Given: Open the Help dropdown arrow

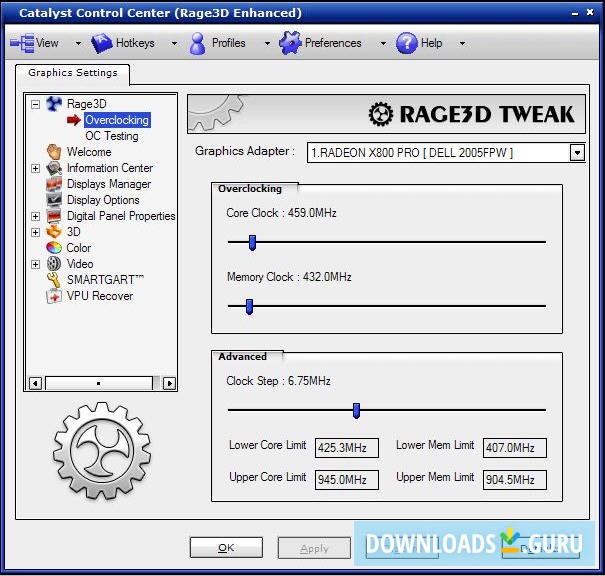Looking at the screenshot, I should point(462,43).
